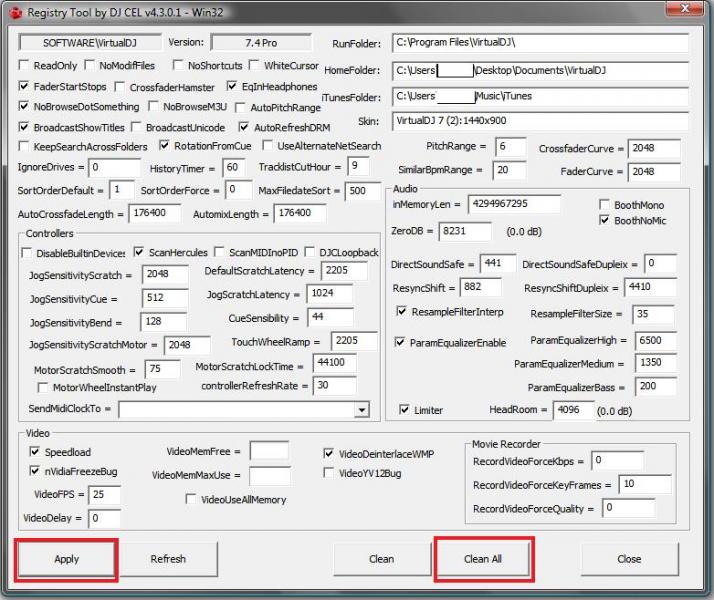Toggle the NoModifFiles checkbox

click(x=90, y=65)
